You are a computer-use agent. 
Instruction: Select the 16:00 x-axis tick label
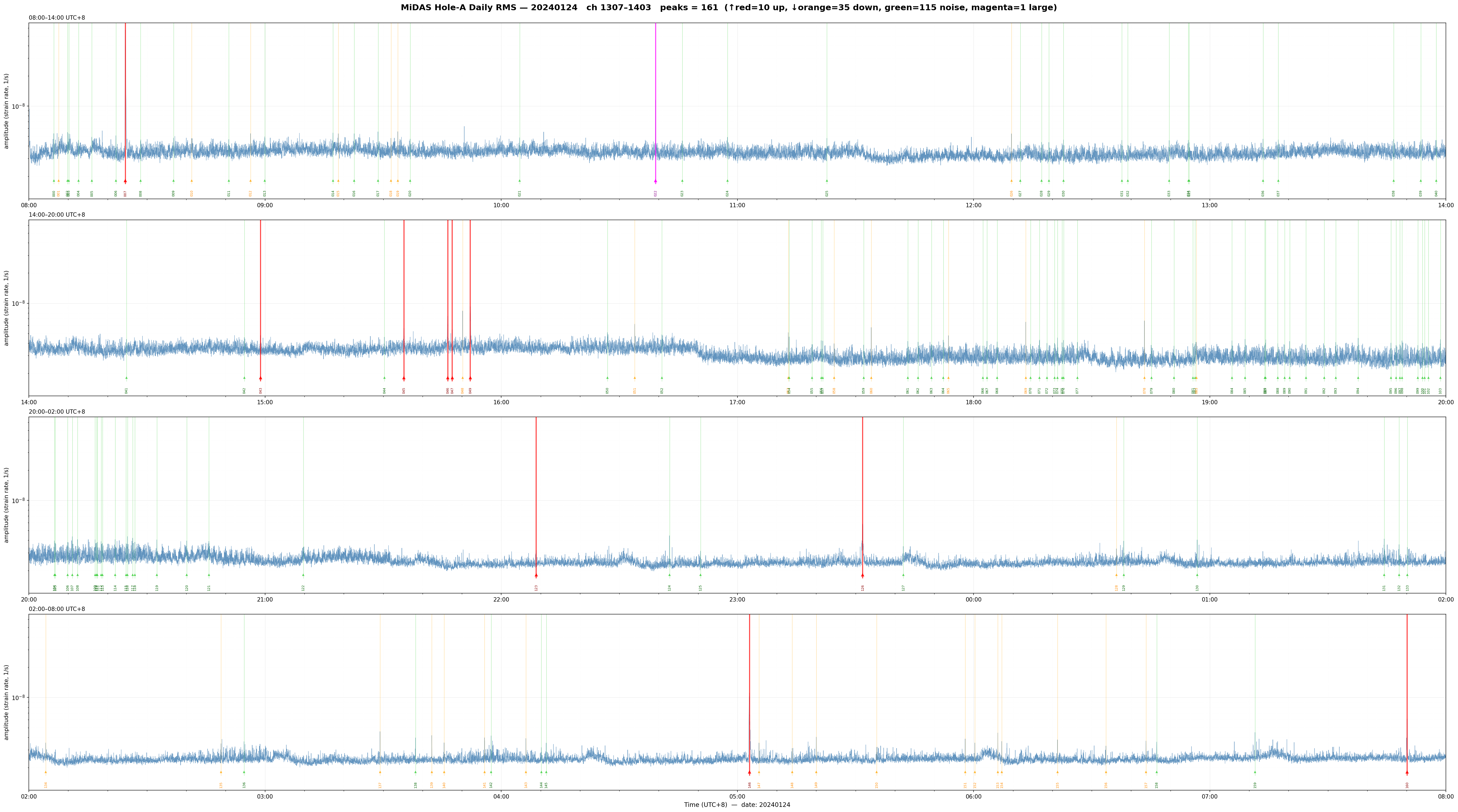[x=501, y=402]
